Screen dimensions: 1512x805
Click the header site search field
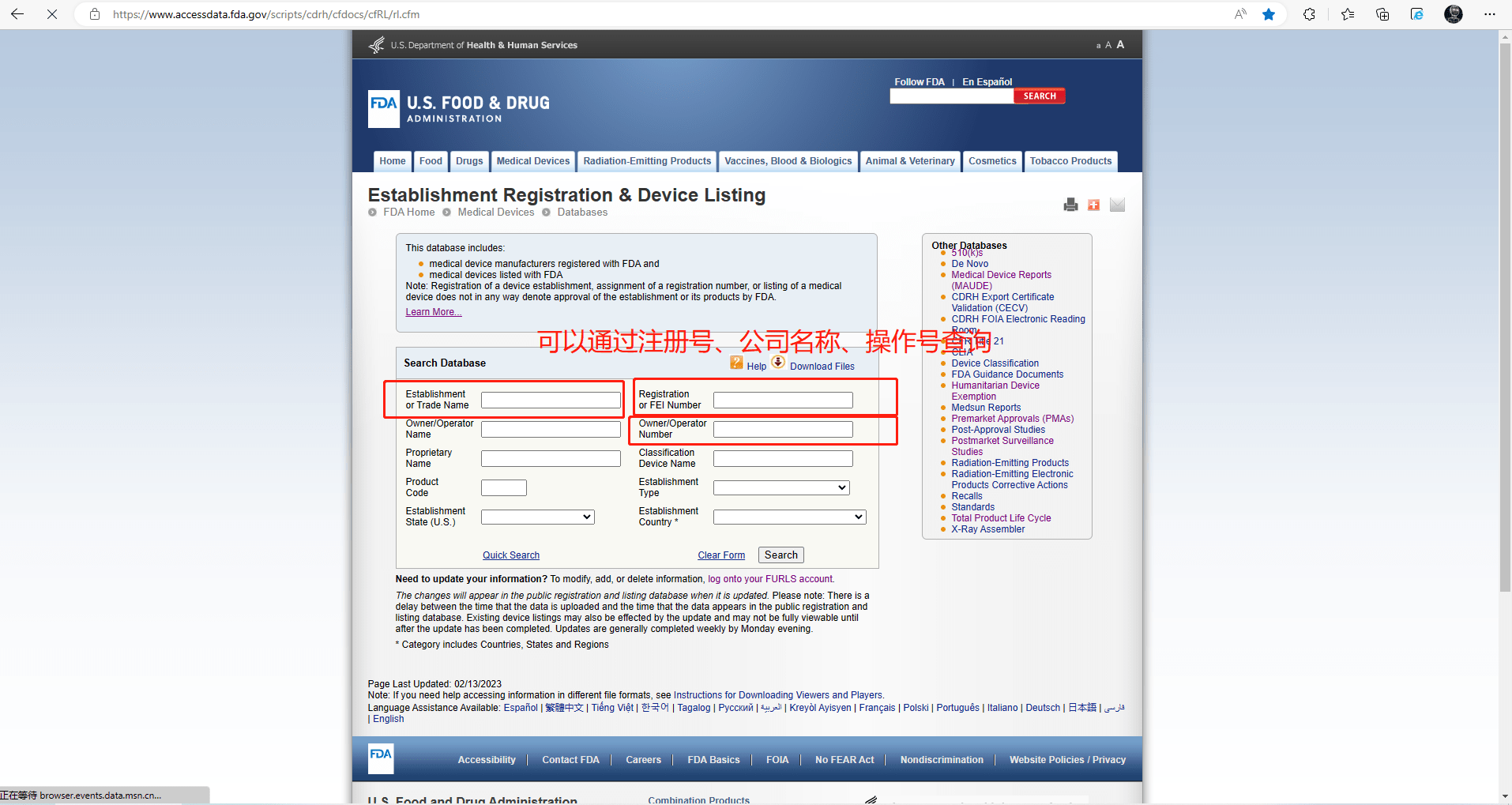click(951, 96)
